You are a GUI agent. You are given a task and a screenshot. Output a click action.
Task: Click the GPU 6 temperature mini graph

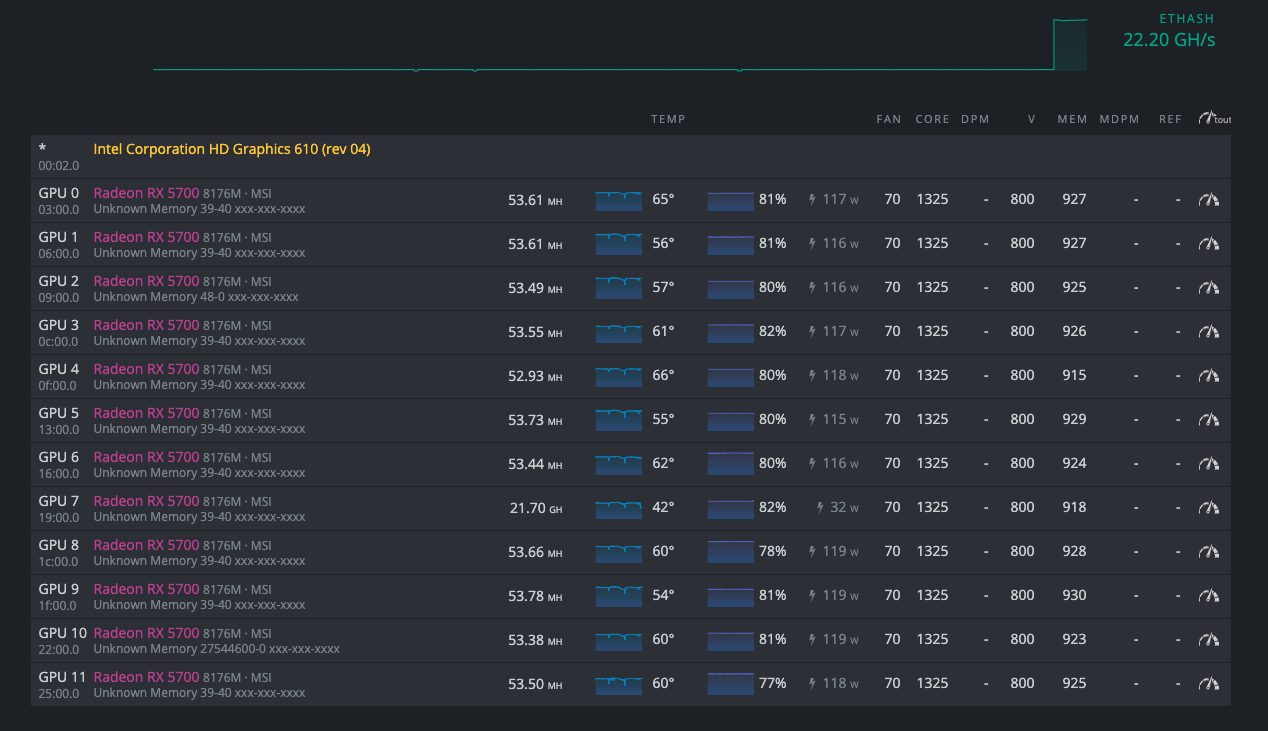coord(618,464)
